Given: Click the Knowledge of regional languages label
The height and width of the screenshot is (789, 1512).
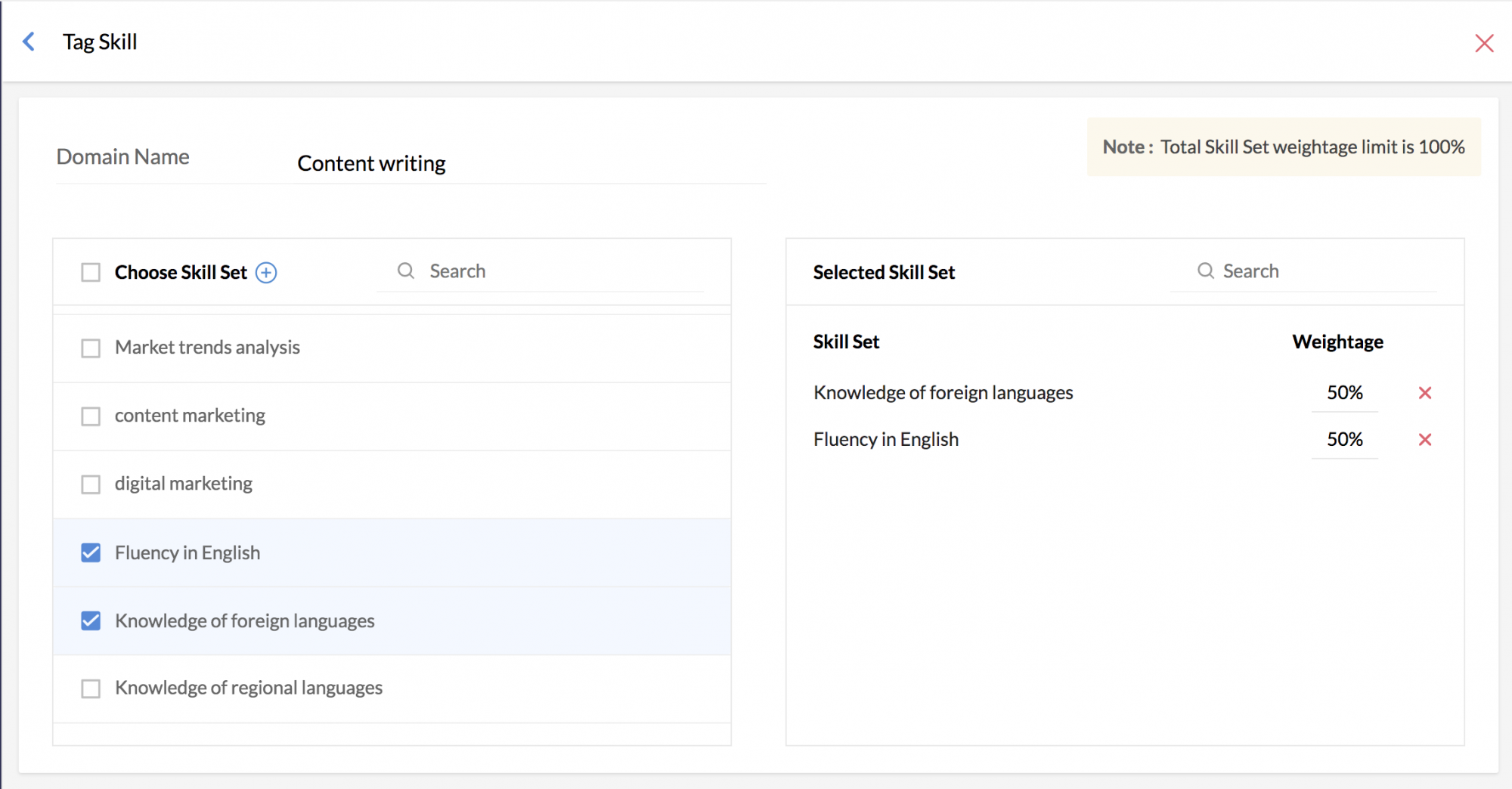Looking at the screenshot, I should pyautogui.click(x=249, y=688).
